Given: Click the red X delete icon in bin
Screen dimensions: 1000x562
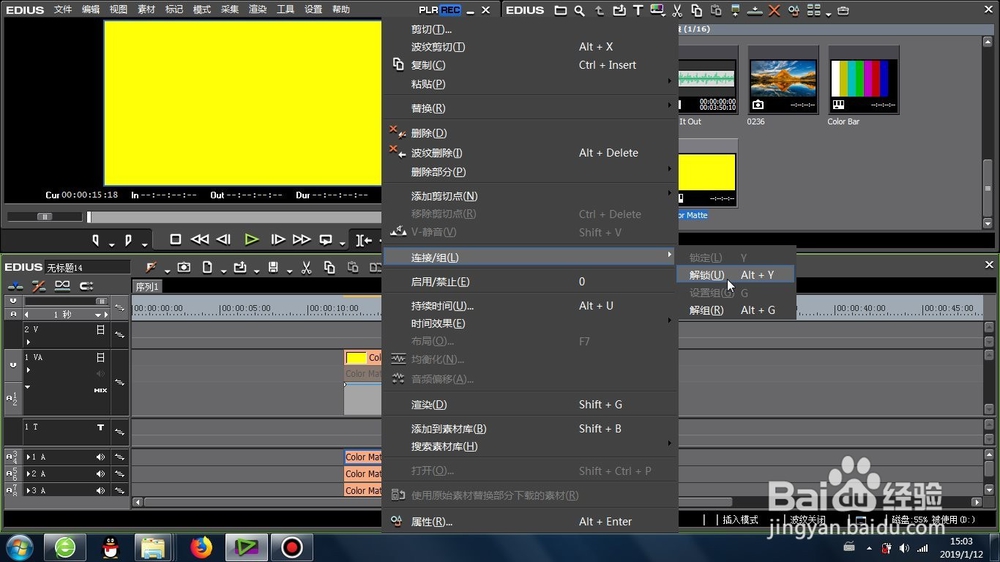Looking at the screenshot, I should coord(774,10).
